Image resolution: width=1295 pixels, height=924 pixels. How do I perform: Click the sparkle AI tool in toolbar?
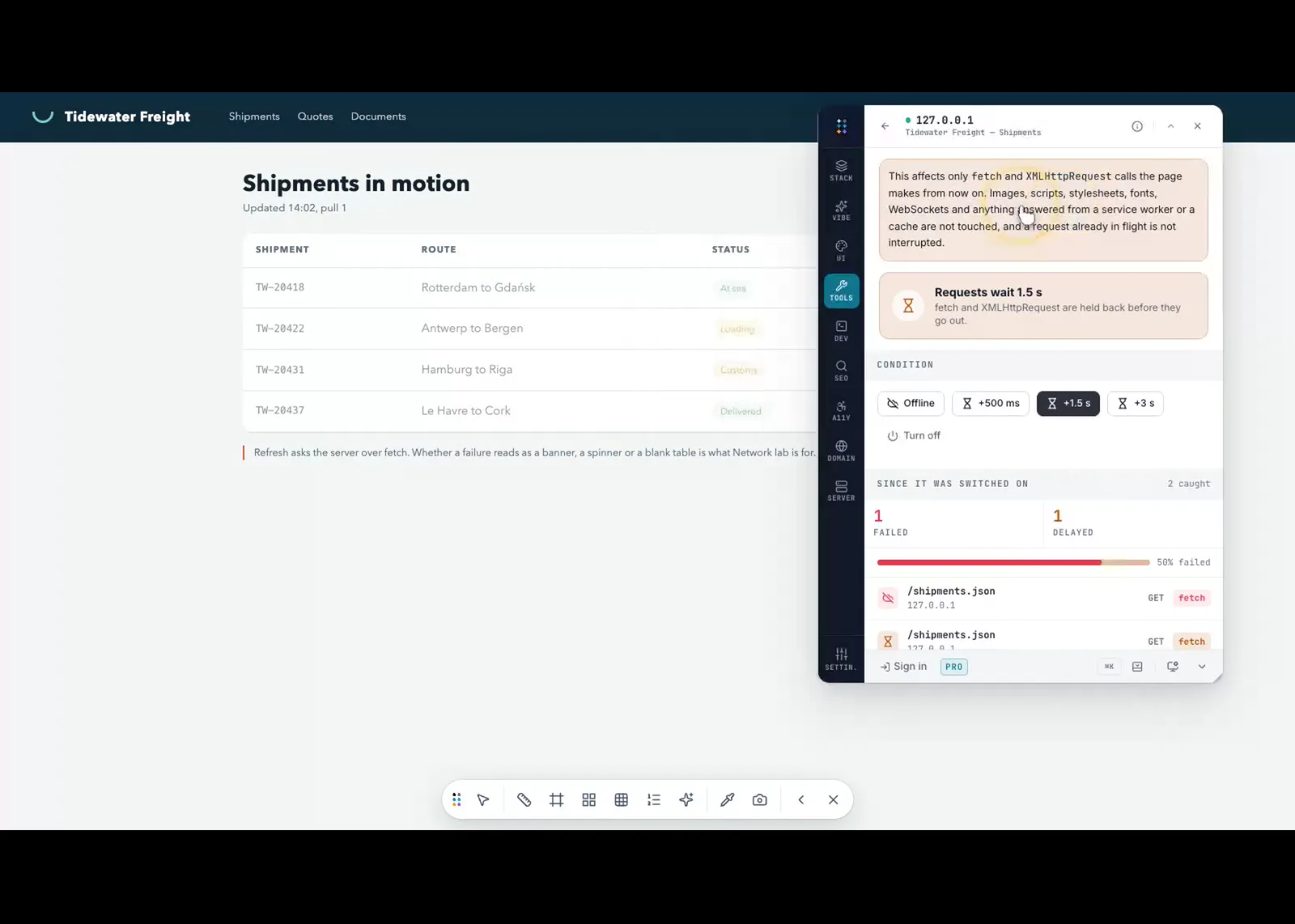(x=686, y=799)
